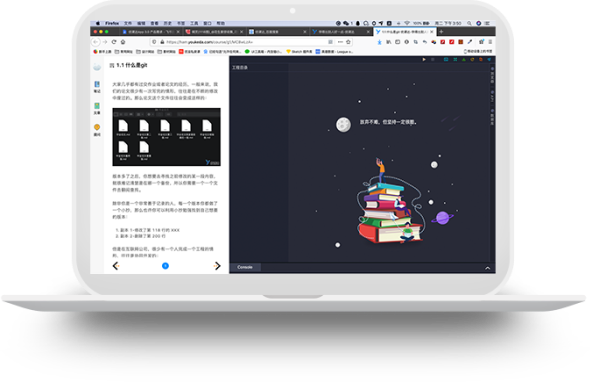Image resolution: width=592 pixels, height=382 pixels.
Task: Toggle the bookmark star in the address bar
Action: point(348,42)
